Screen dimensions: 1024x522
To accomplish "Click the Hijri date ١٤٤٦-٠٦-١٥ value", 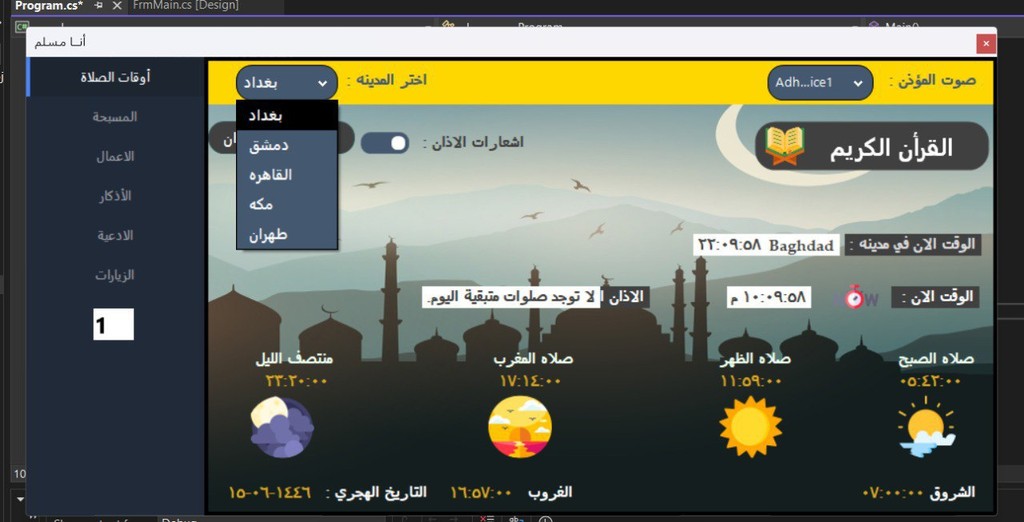I will 270,492.
